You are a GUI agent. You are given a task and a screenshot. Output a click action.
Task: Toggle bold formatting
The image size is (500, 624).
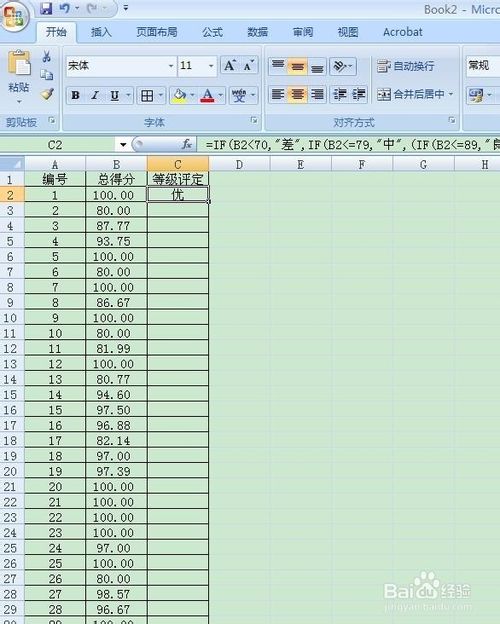[x=75, y=96]
